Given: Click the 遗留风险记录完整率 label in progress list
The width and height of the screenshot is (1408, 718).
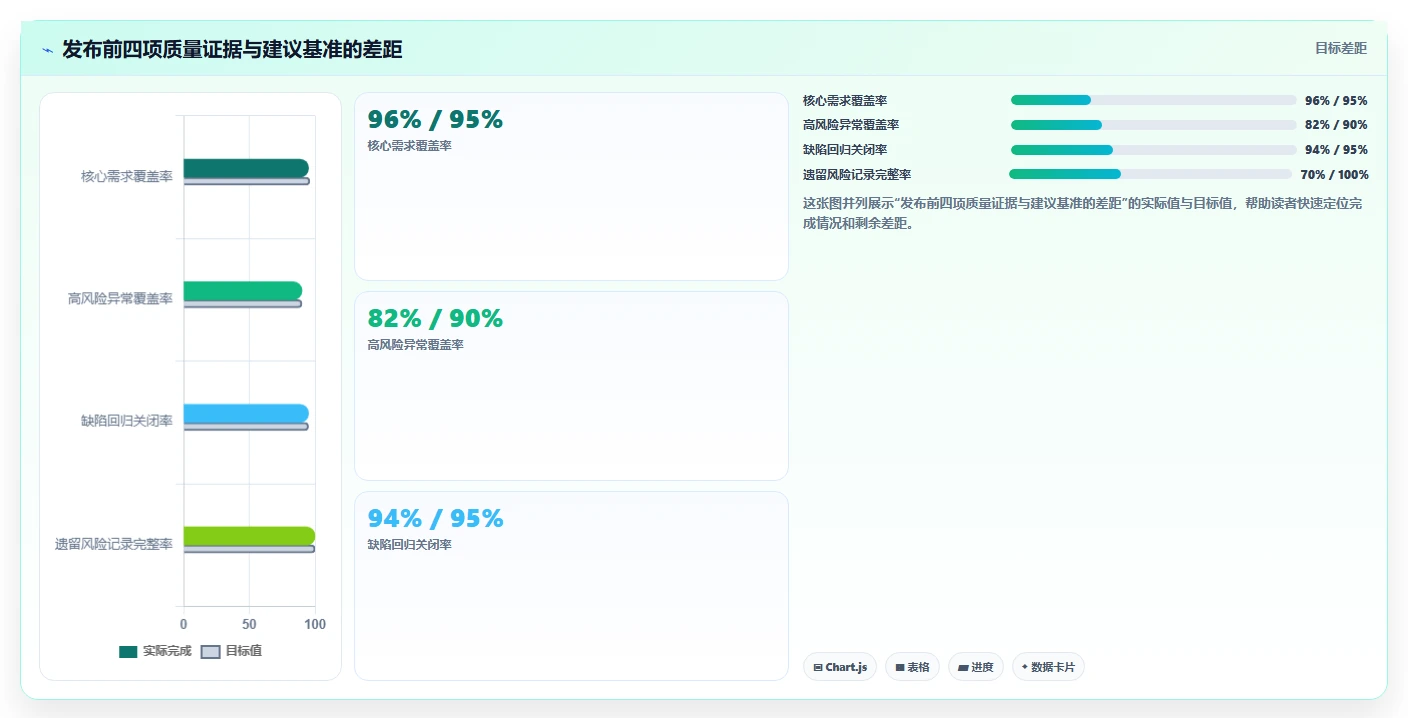Looking at the screenshot, I should point(857,174).
